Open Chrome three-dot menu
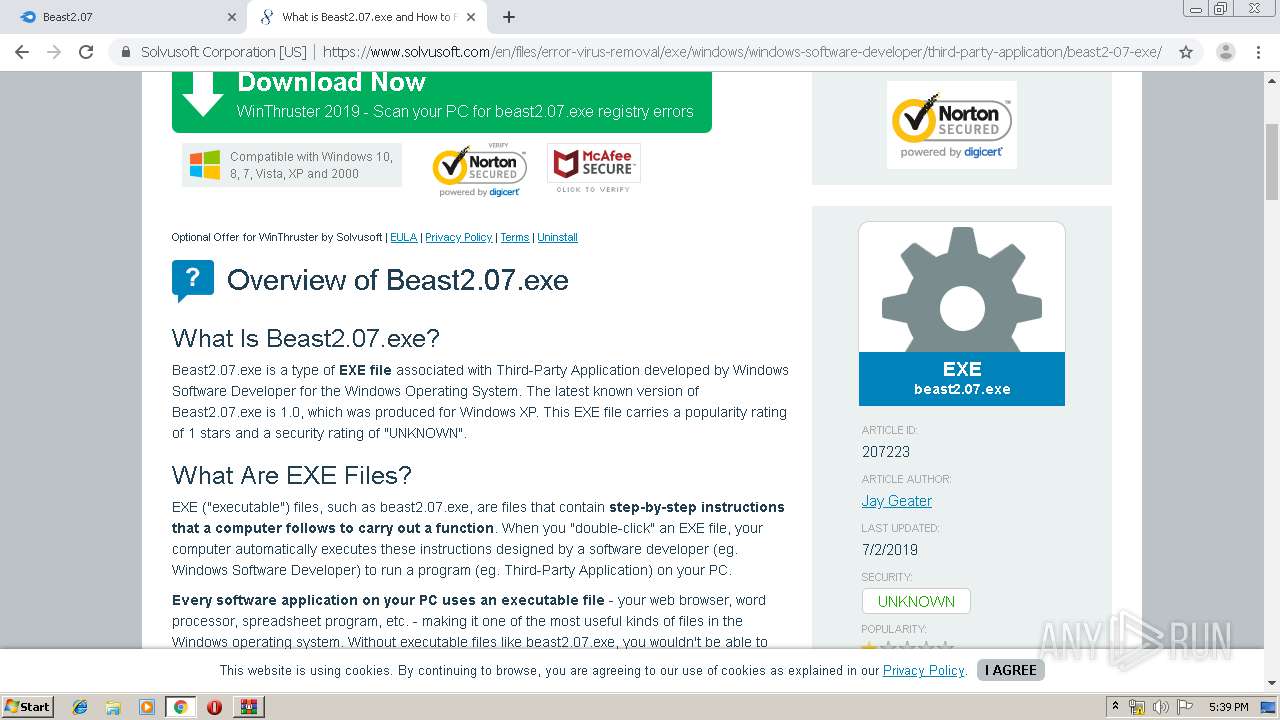Screen dimensions: 1280x720 (1258, 52)
